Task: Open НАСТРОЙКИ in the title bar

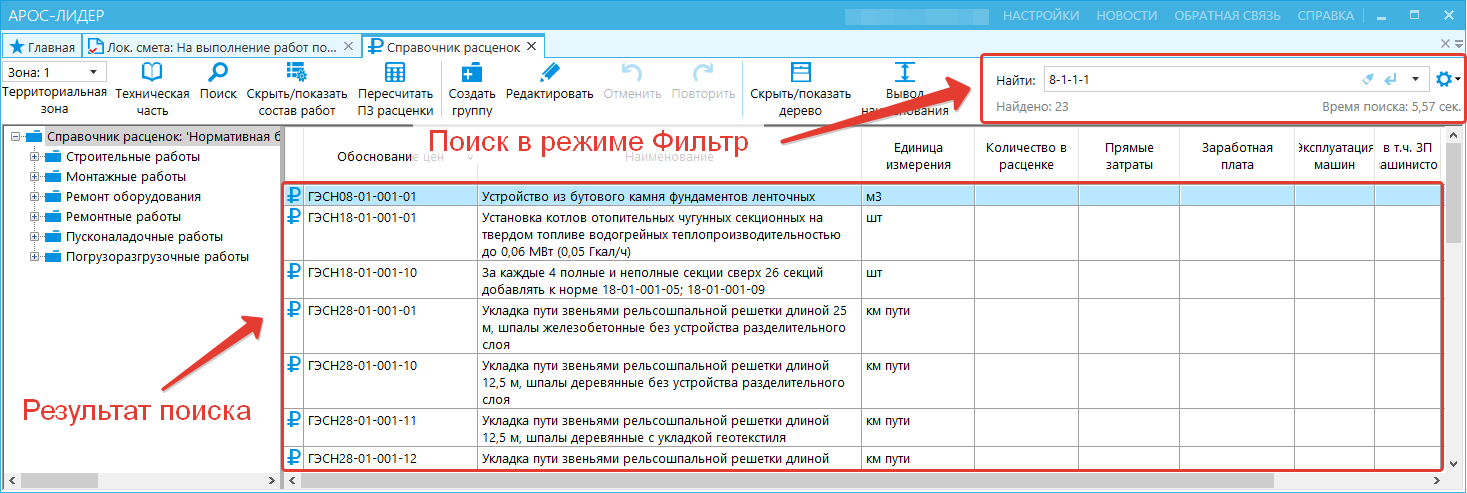Action: [1041, 15]
